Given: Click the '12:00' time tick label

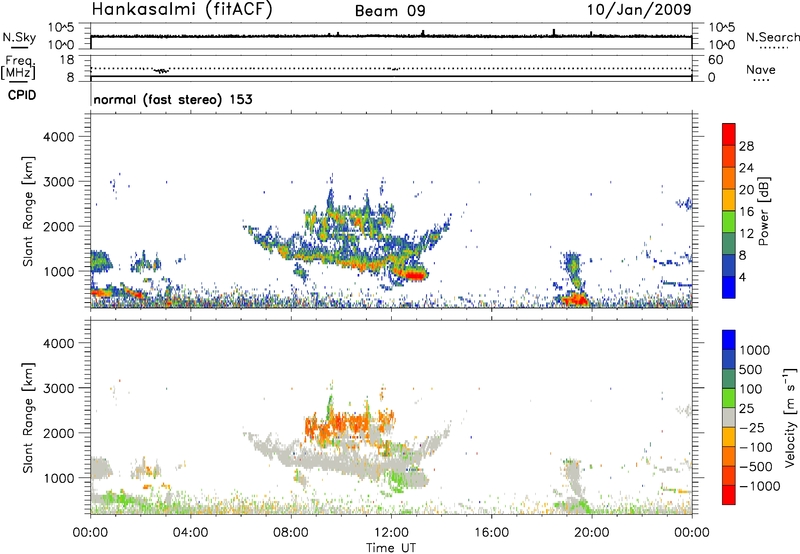Looking at the screenshot, I should tap(391, 533).
